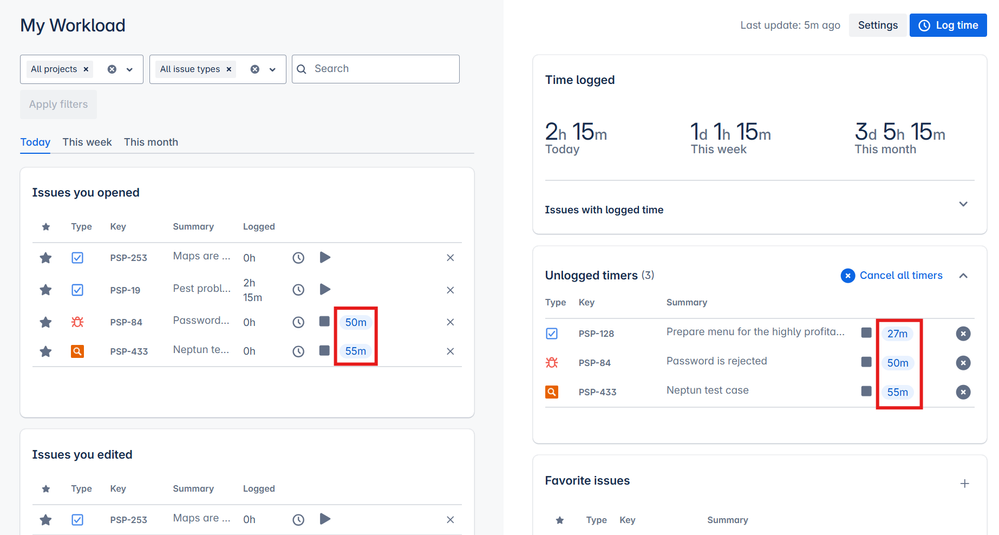Click the '2h 15m' logged value for PSP-19

point(252,290)
